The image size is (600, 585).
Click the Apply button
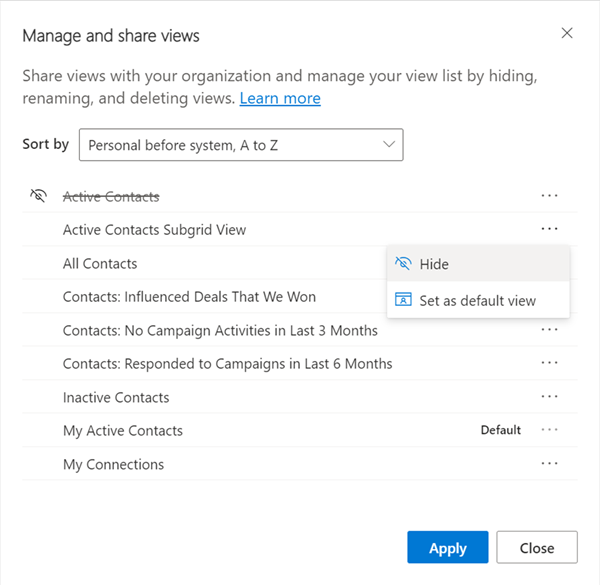[447, 548]
